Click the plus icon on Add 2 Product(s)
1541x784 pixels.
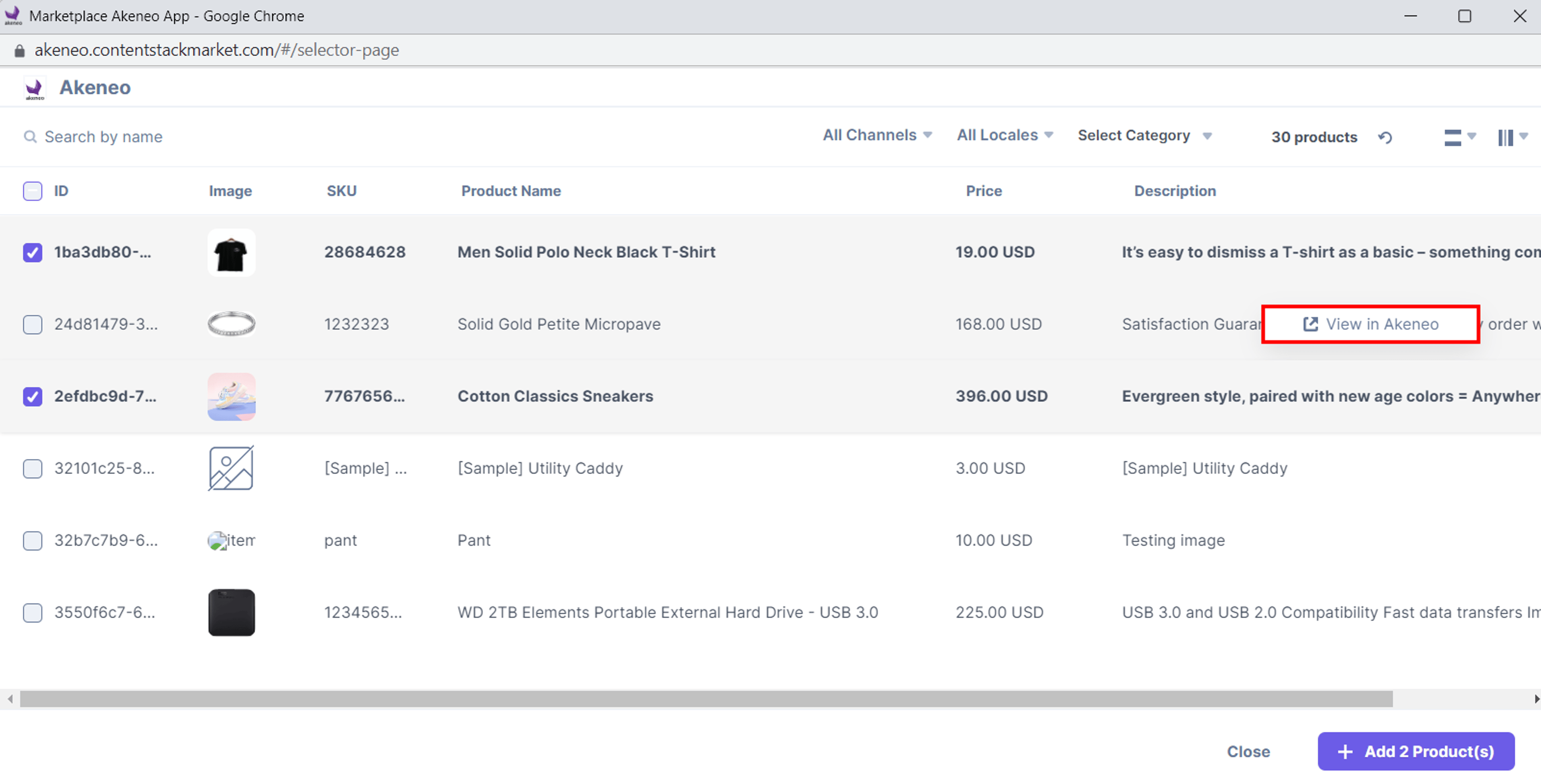1345,752
